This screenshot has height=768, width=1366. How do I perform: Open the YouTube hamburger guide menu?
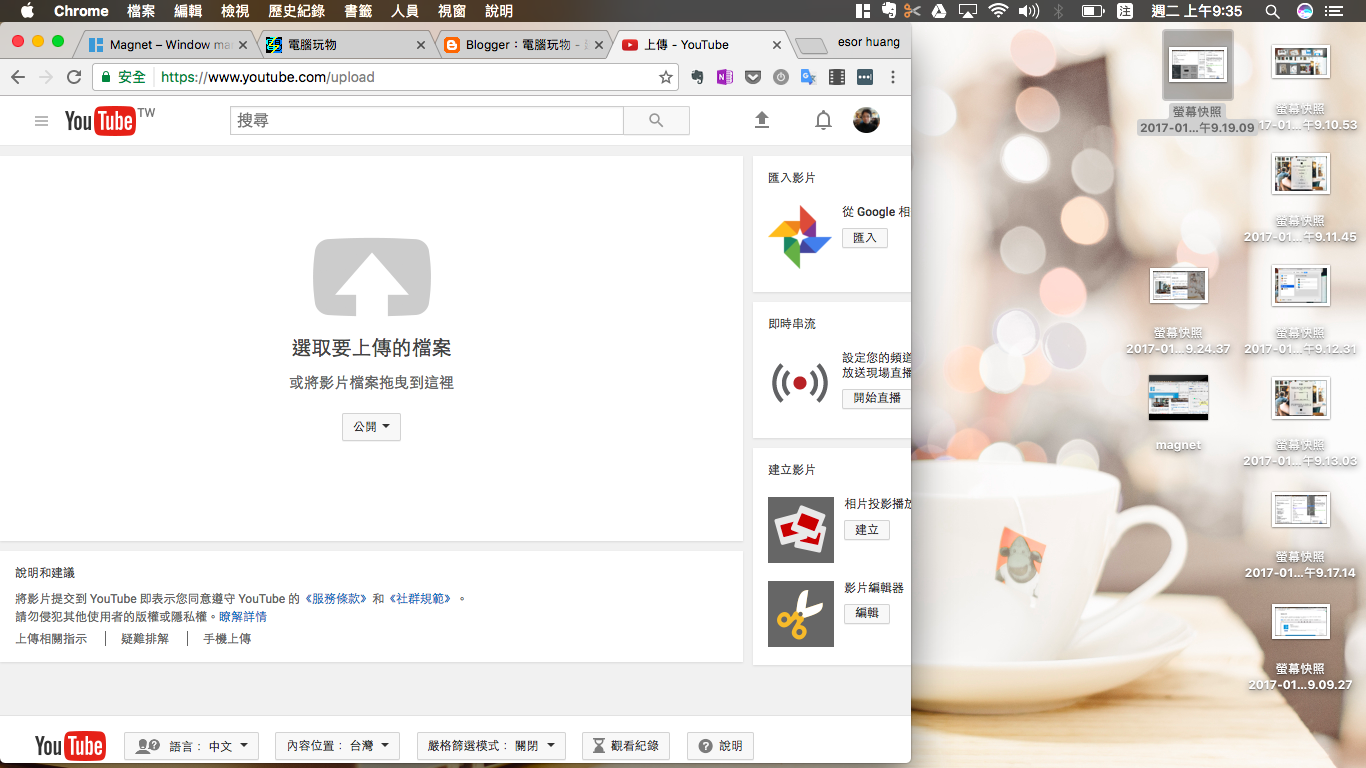41,121
